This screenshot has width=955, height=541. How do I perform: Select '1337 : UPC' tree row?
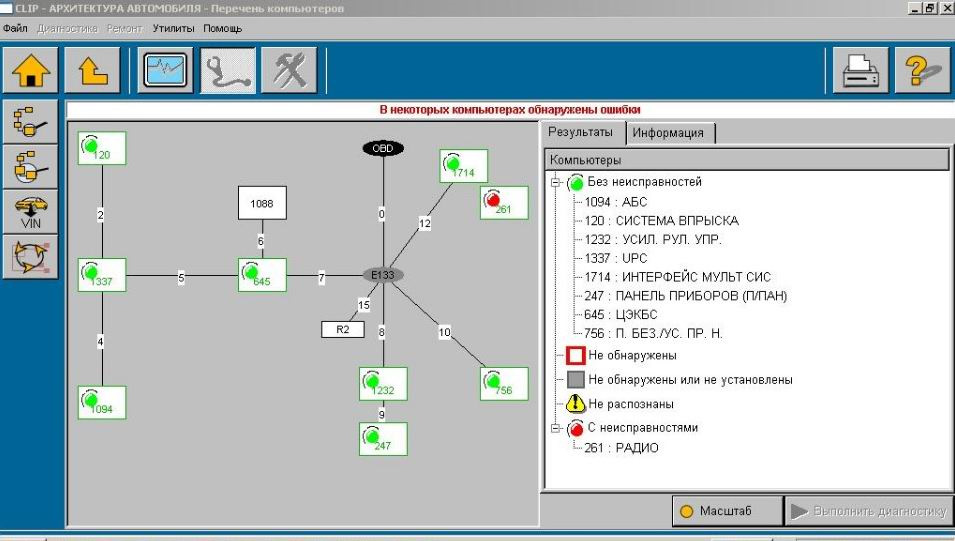click(x=616, y=258)
